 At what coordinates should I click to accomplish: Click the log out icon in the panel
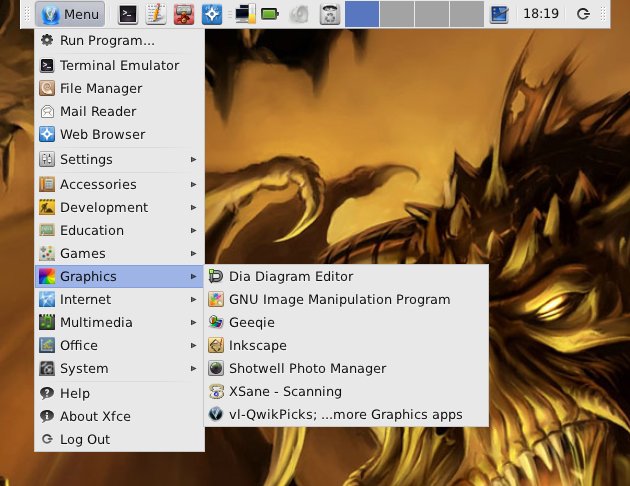[584, 14]
